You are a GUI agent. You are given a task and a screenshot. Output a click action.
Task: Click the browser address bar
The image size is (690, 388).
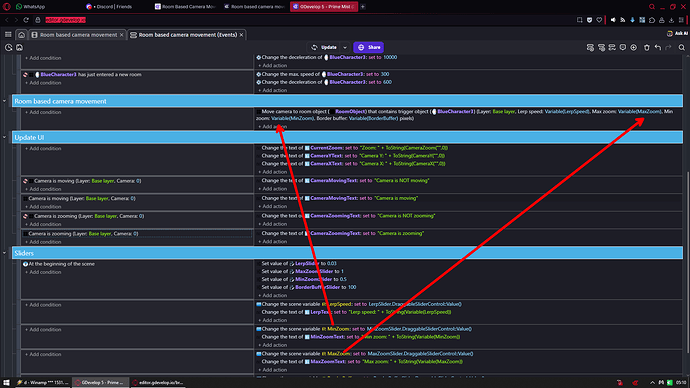pos(304,20)
